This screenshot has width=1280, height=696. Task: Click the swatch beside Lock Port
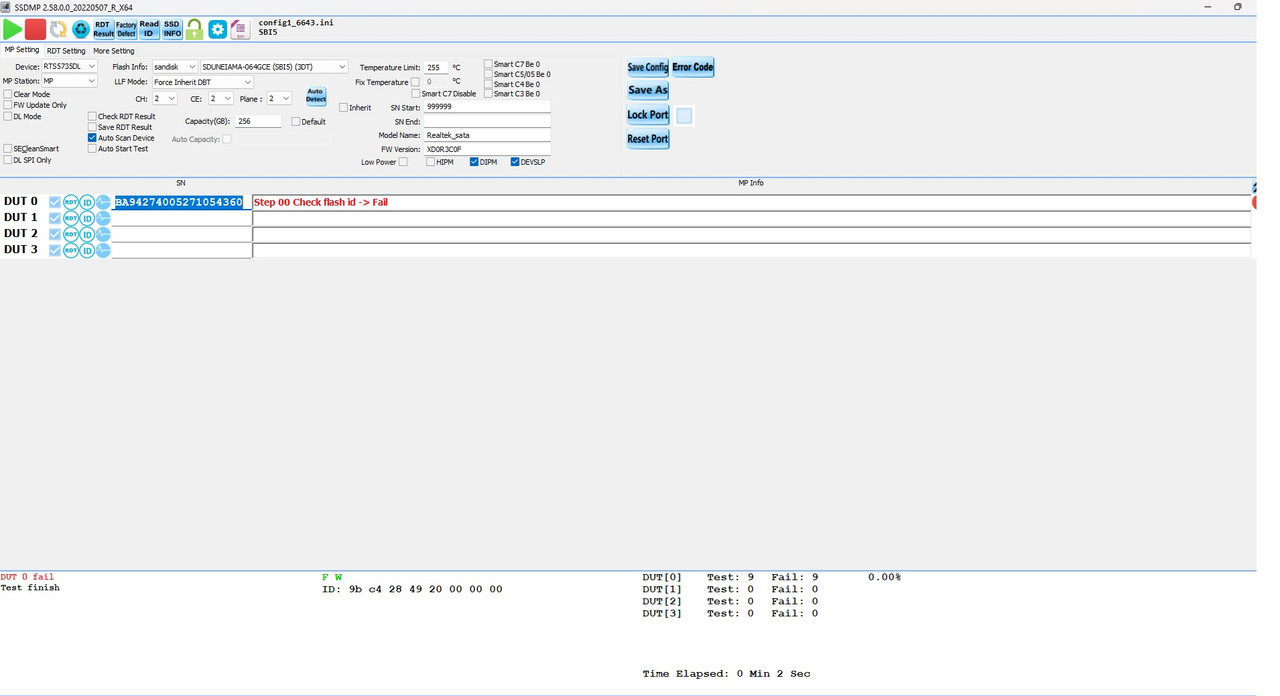coord(684,116)
